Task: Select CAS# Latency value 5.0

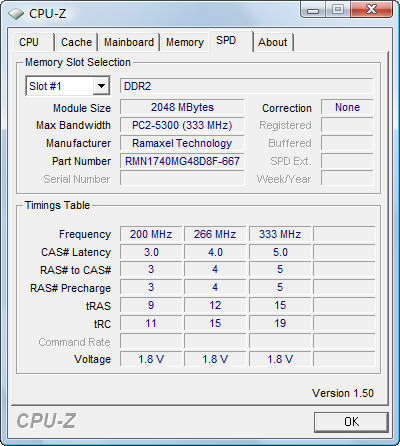Action: (280, 252)
